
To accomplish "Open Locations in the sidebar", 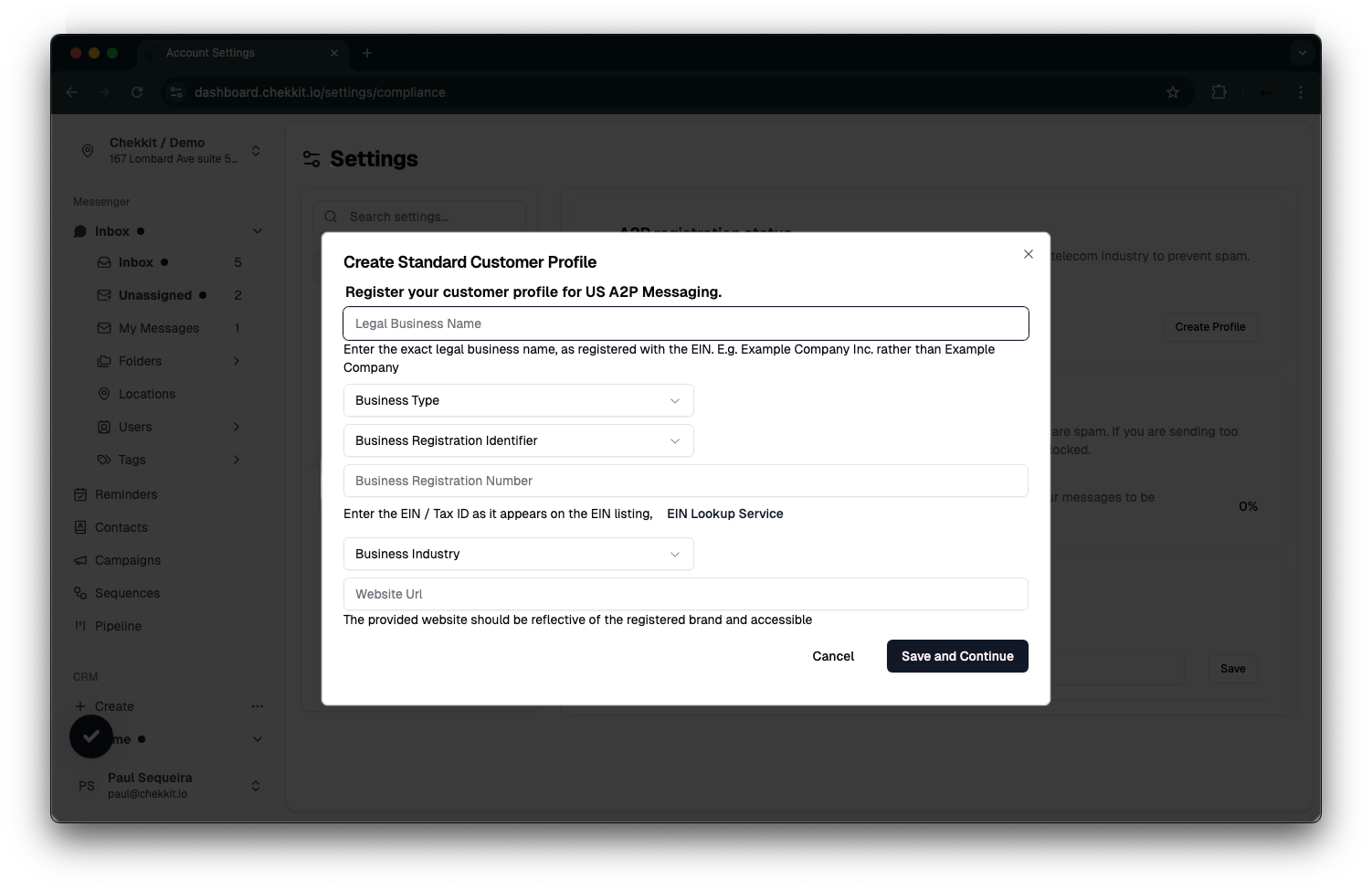I will click(x=170, y=394).
